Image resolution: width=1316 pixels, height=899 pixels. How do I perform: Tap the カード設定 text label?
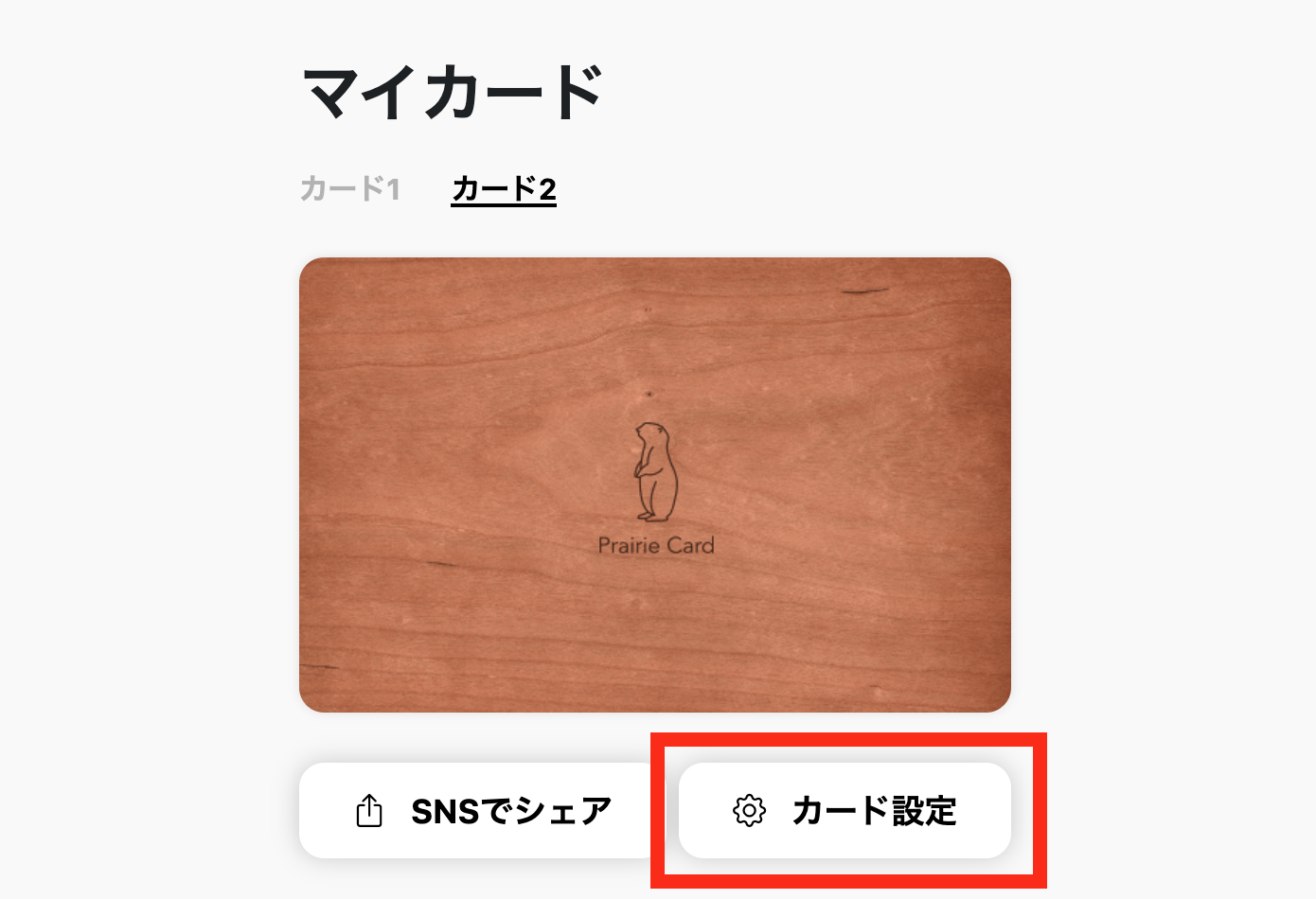coord(875,811)
